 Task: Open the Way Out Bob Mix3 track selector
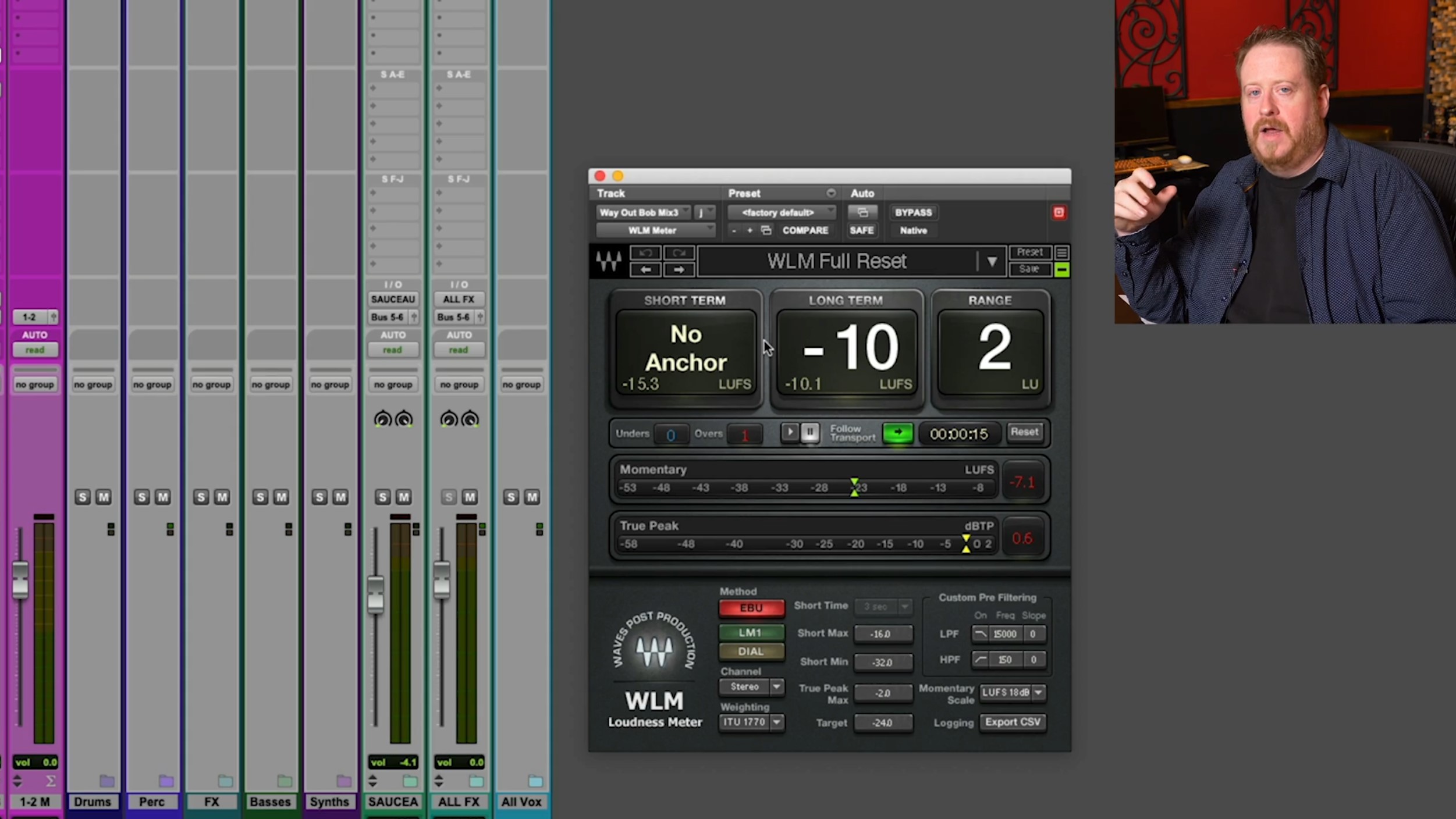pyautogui.click(x=644, y=212)
